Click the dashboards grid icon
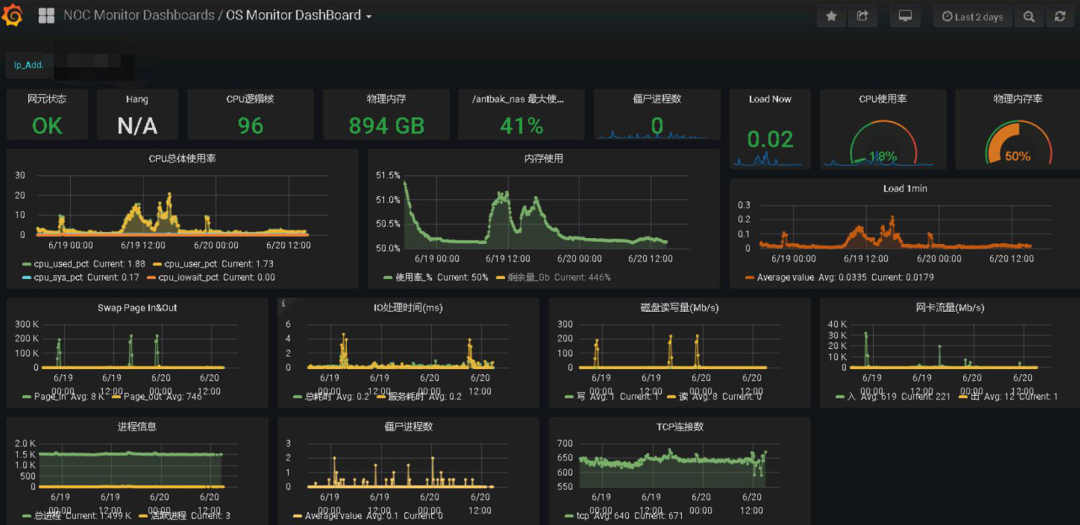The height and width of the screenshot is (525, 1080). coord(46,16)
